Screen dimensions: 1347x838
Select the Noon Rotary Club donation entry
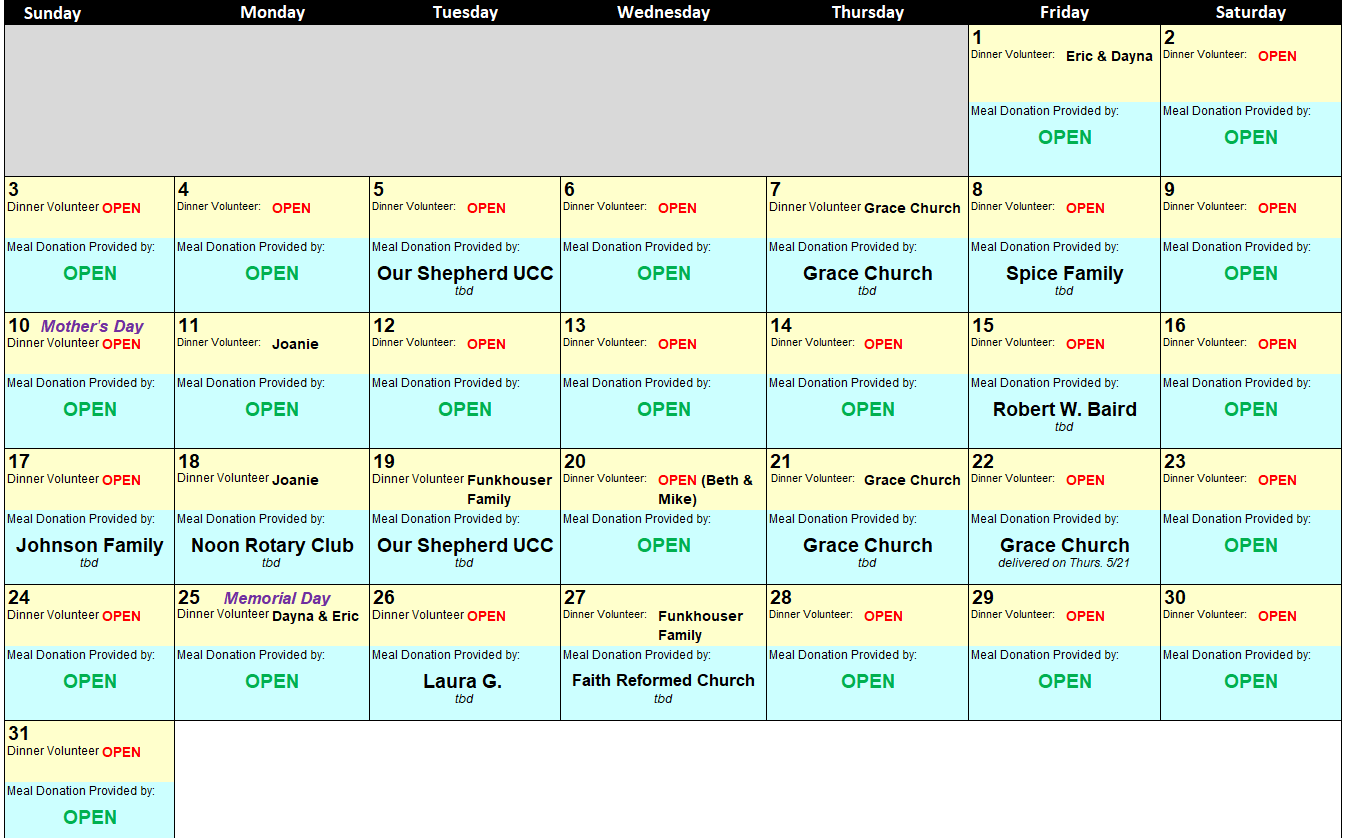272,545
